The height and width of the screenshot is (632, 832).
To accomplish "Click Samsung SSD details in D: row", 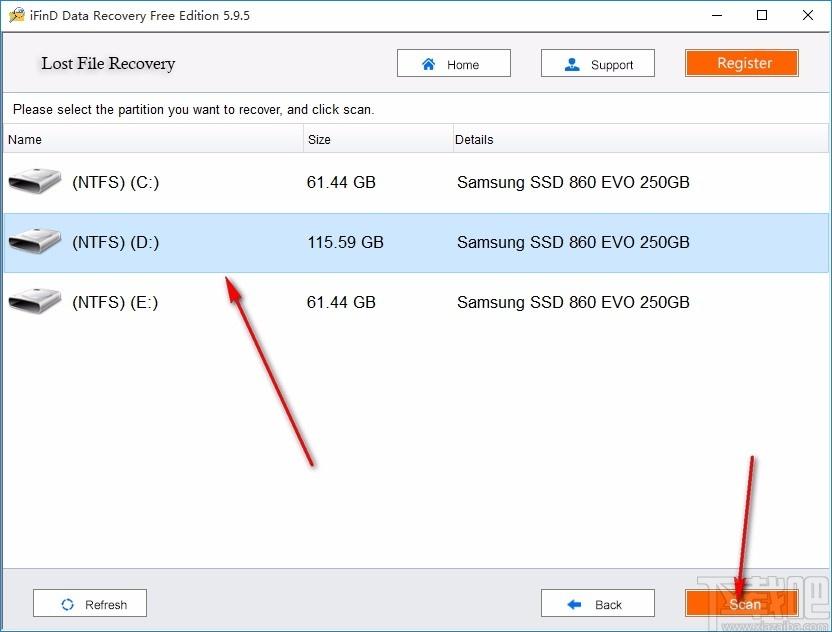I will tap(573, 243).
